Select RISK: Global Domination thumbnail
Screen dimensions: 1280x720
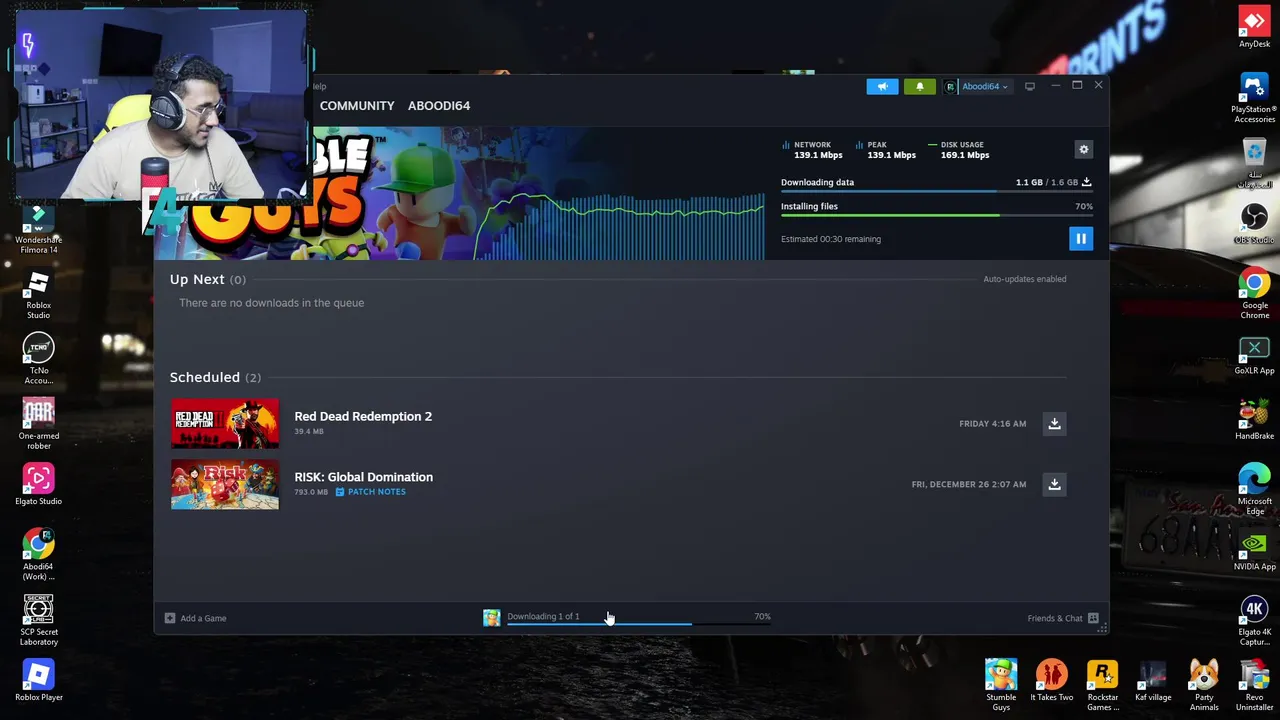tap(225, 484)
